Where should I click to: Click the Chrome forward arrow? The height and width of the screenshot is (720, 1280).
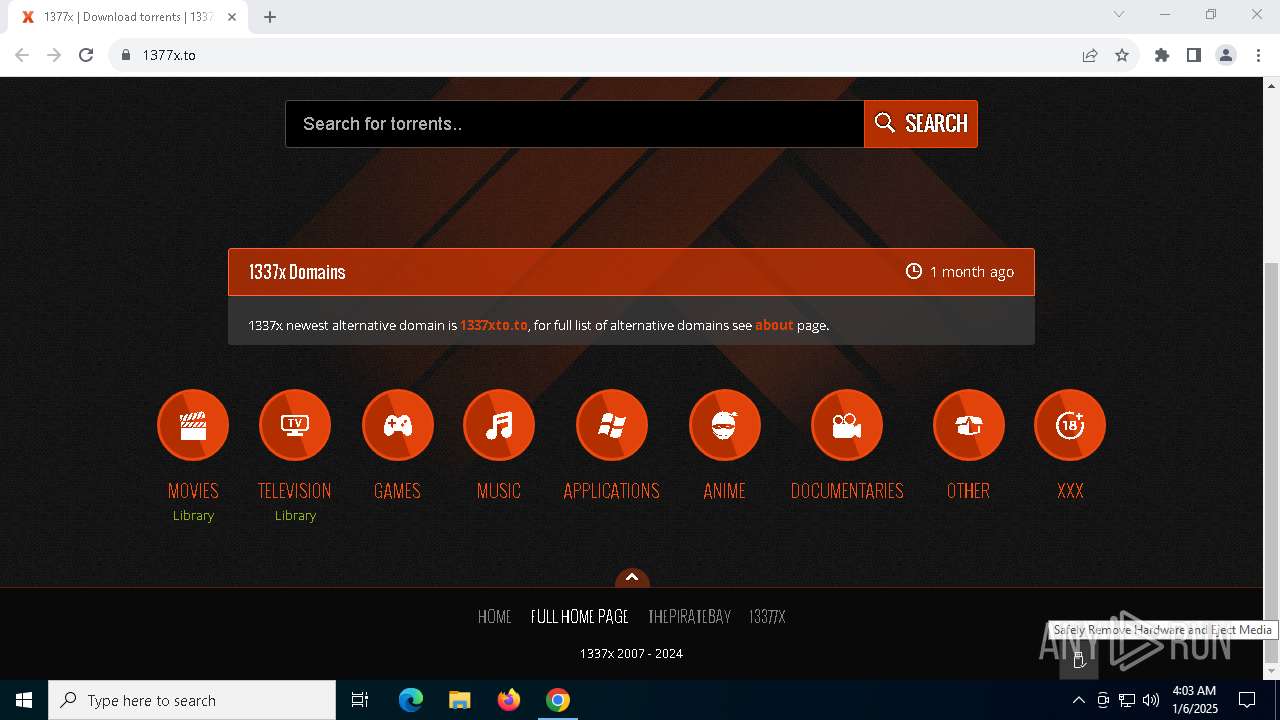coord(54,55)
